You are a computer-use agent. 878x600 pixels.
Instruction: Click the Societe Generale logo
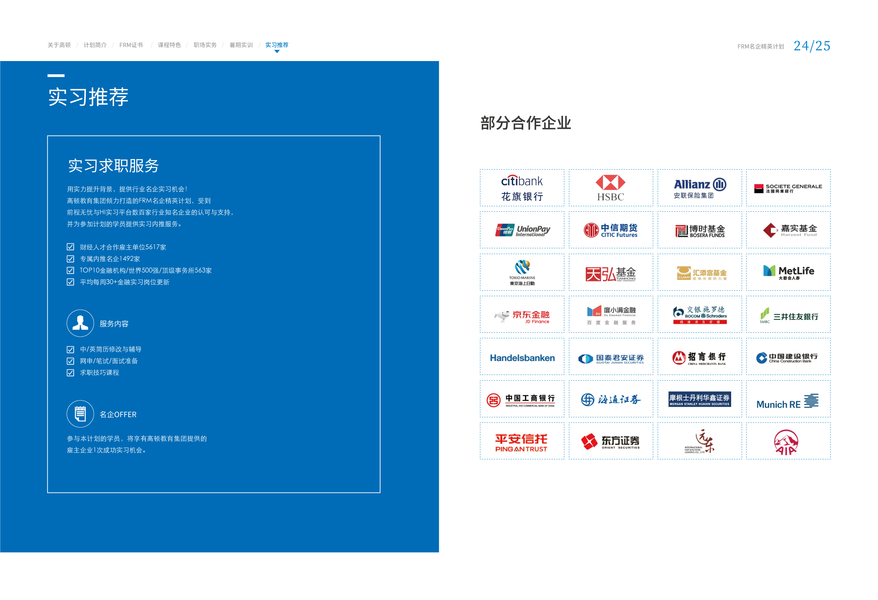point(788,188)
